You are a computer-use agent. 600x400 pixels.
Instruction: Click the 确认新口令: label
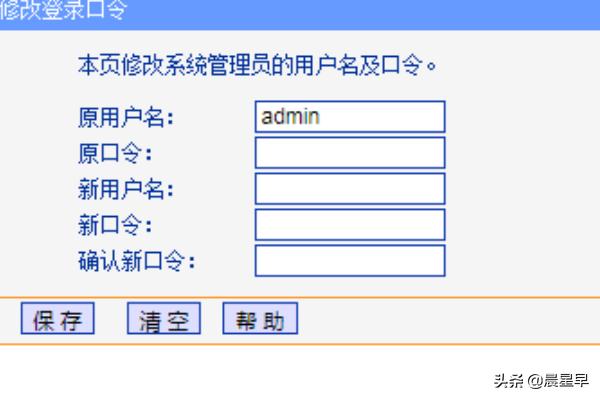click(x=137, y=262)
